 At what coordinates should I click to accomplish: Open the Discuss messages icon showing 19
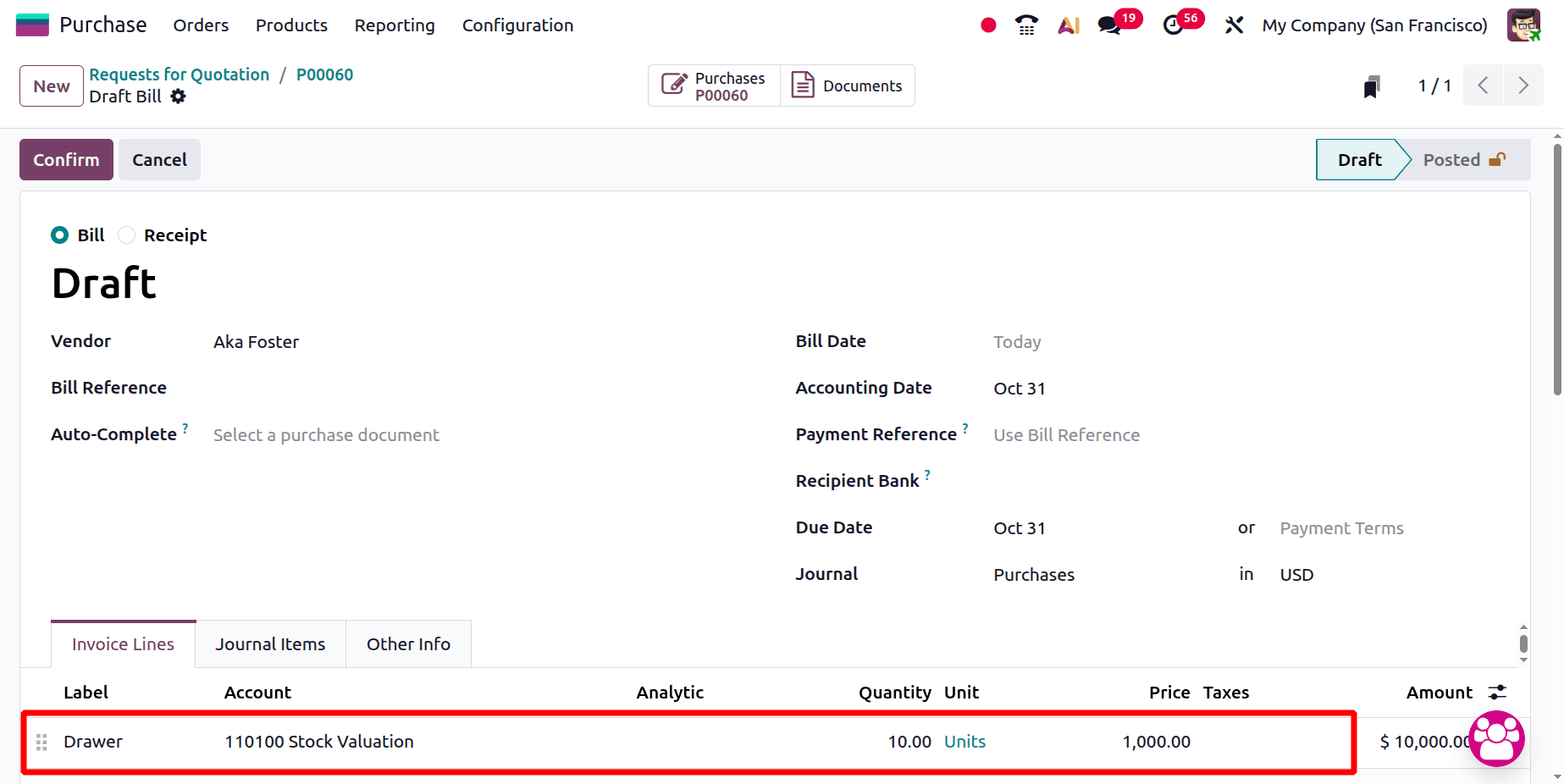[1108, 25]
